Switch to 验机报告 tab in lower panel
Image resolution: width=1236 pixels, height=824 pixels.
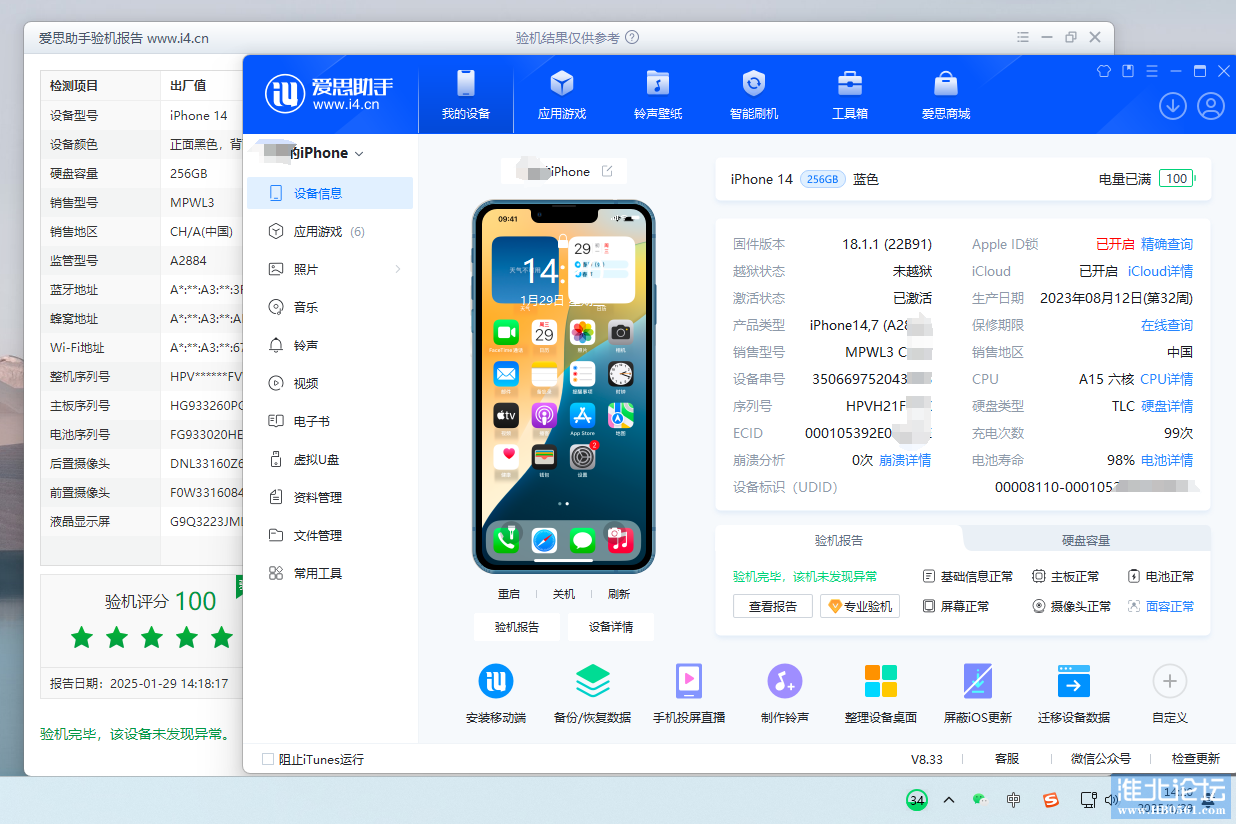pyautogui.click(x=839, y=540)
